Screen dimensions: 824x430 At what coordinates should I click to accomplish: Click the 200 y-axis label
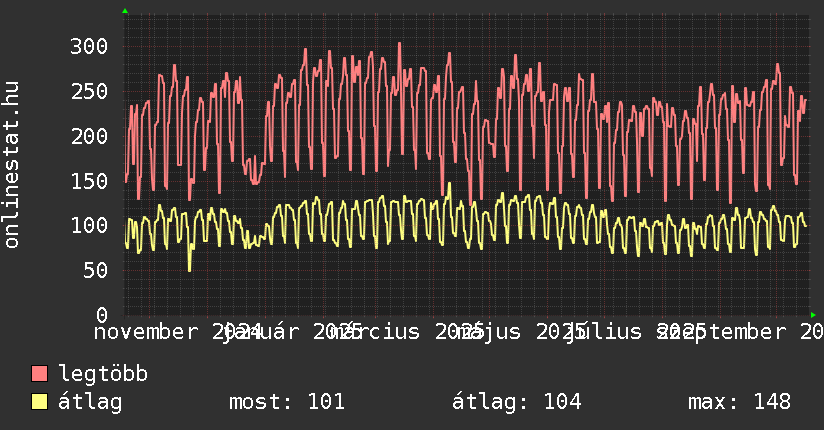89,136
